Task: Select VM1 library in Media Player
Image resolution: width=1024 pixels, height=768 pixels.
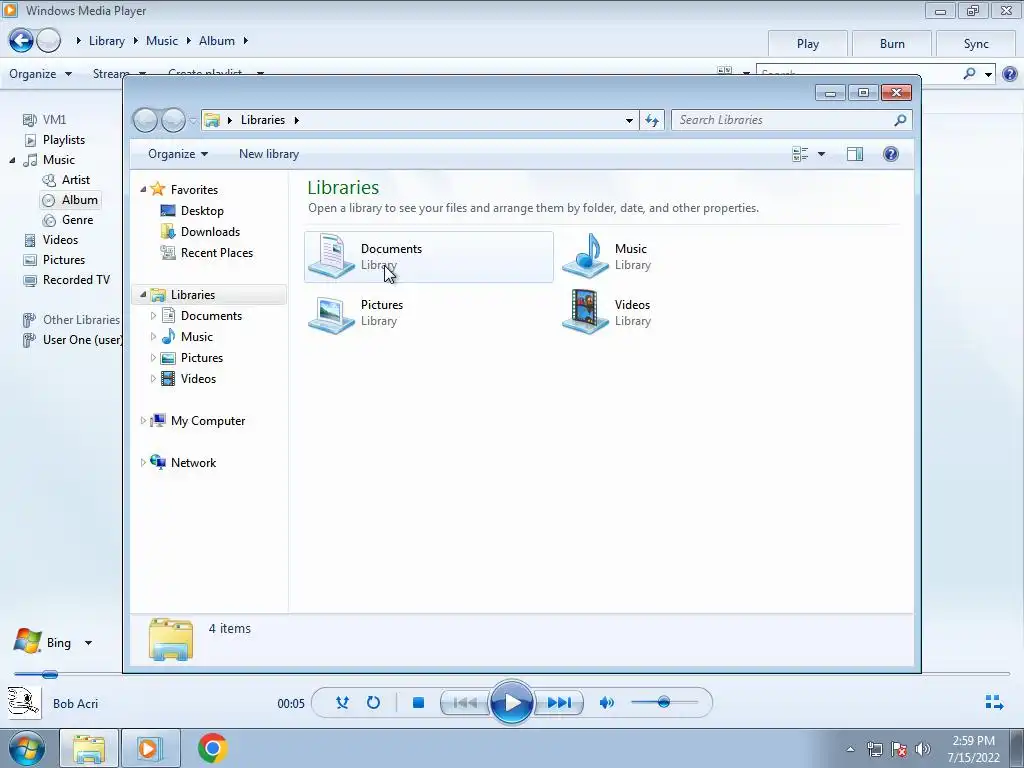Action: [54, 120]
